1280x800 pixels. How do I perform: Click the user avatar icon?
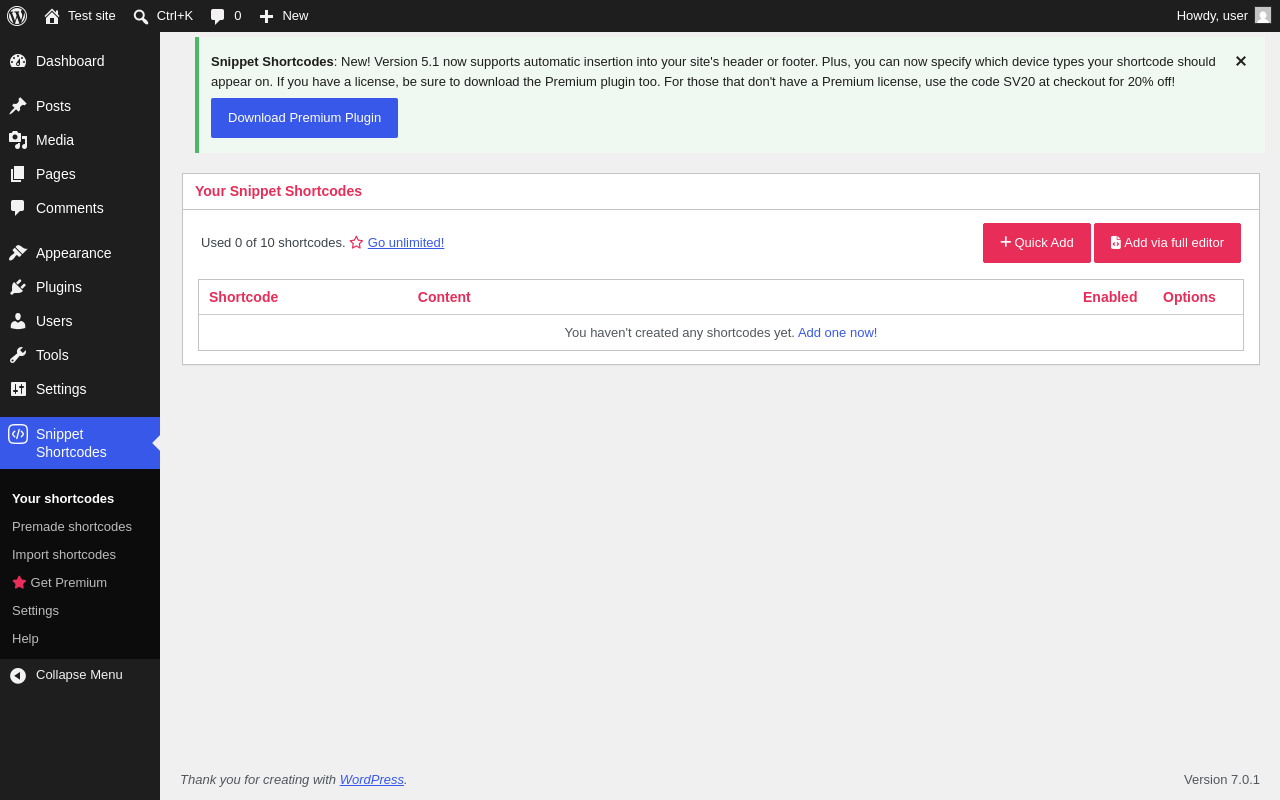(x=1263, y=15)
